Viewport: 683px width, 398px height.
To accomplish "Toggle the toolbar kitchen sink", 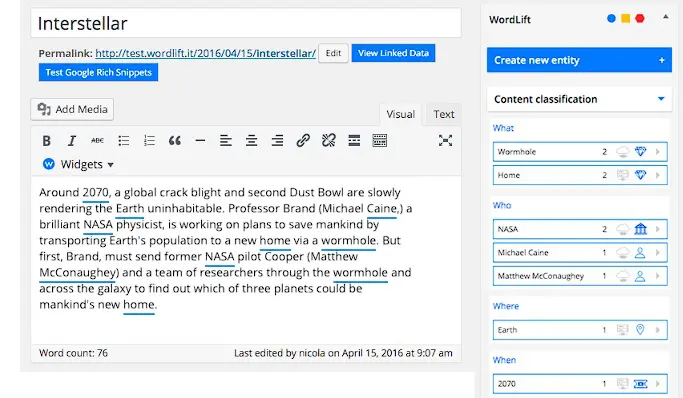I will (379, 141).
